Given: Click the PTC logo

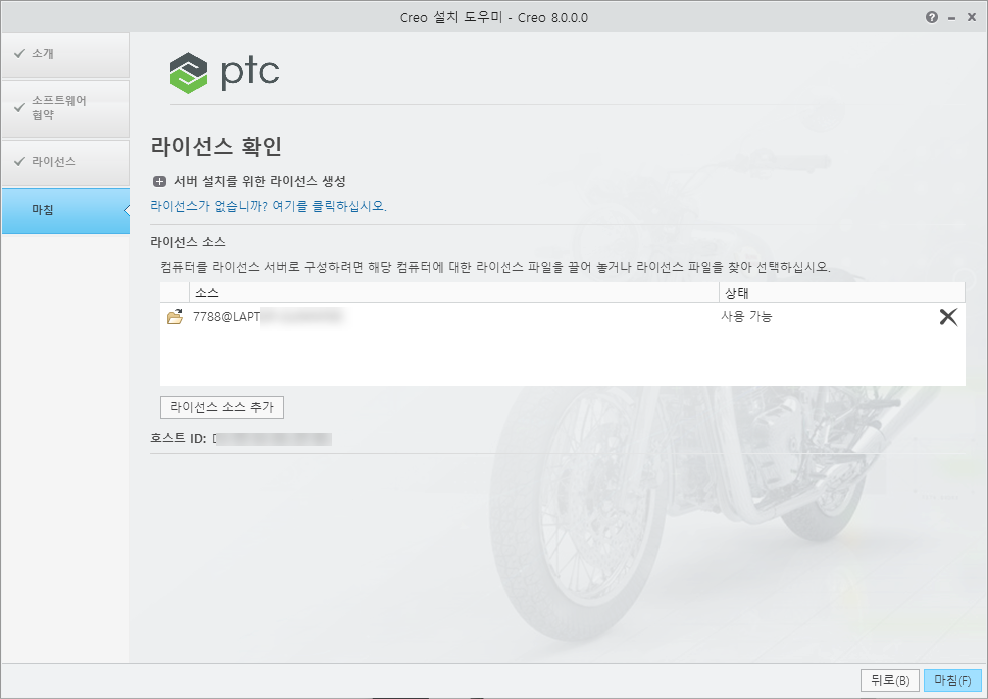Looking at the screenshot, I should tap(224, 73).
